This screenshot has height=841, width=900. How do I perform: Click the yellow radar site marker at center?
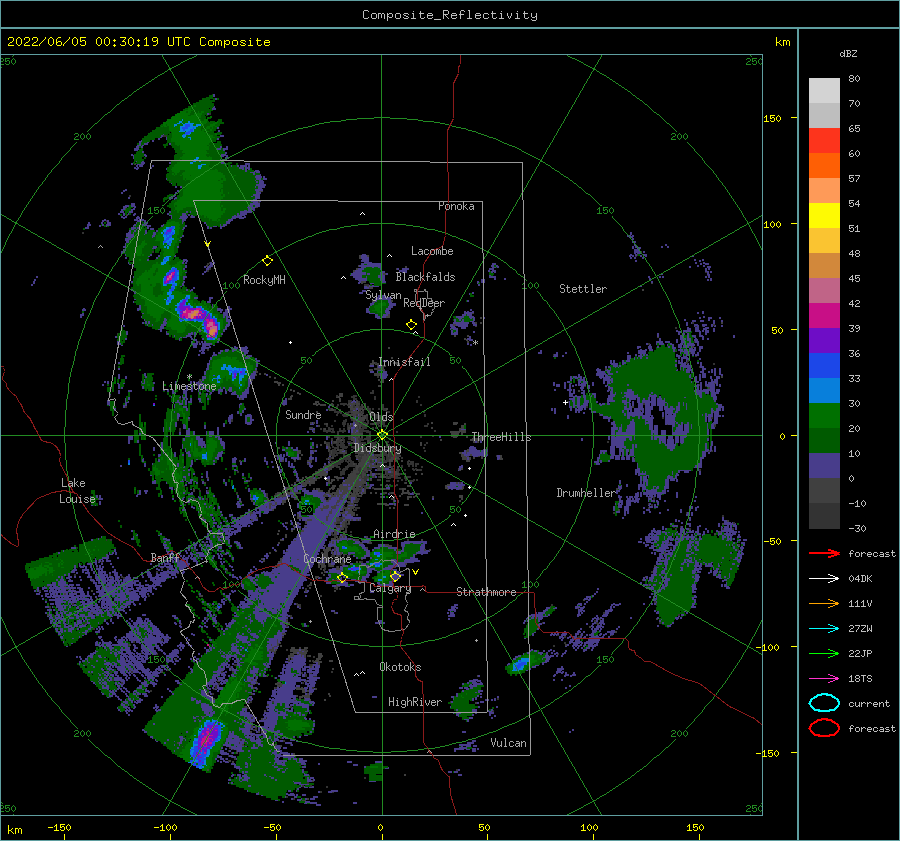tap(382, 435)
